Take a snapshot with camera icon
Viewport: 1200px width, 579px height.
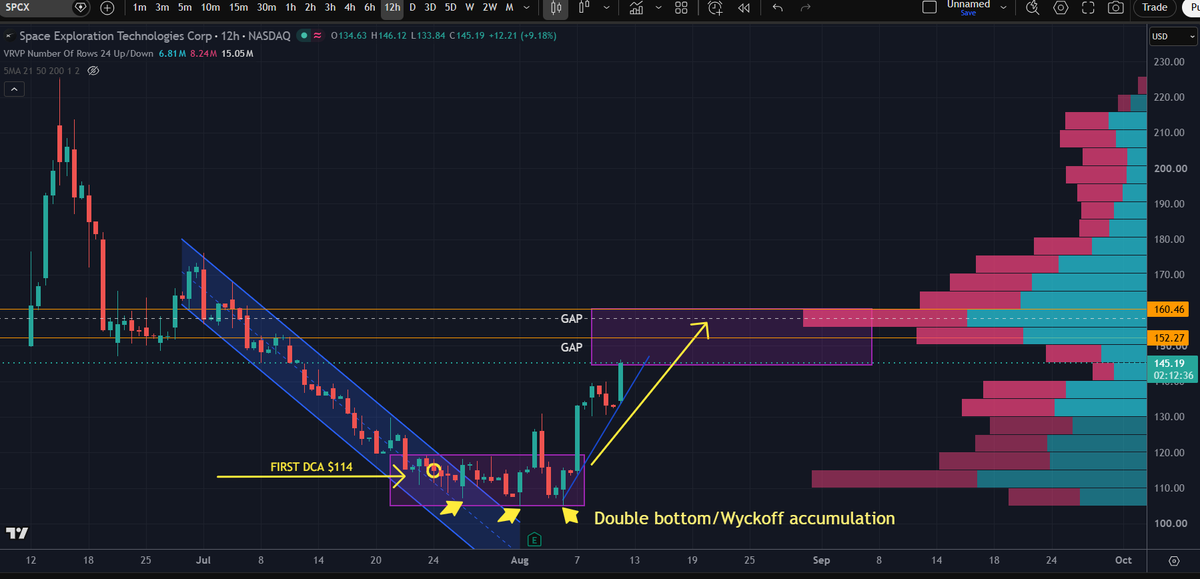[x=1115, y=7]
